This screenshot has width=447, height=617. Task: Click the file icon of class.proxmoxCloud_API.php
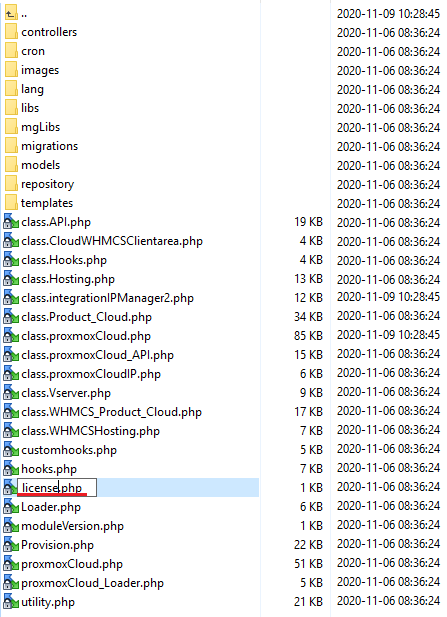point(11,355)
